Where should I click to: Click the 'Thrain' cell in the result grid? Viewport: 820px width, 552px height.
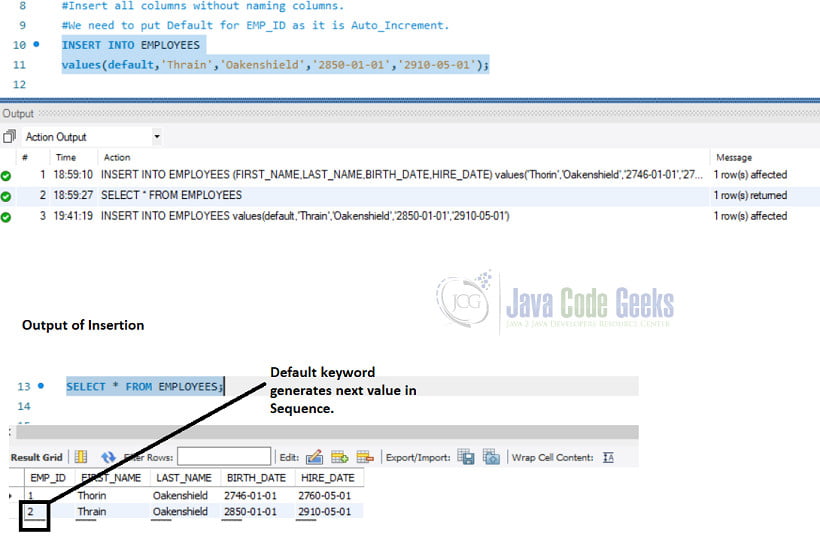click(92, 511)
